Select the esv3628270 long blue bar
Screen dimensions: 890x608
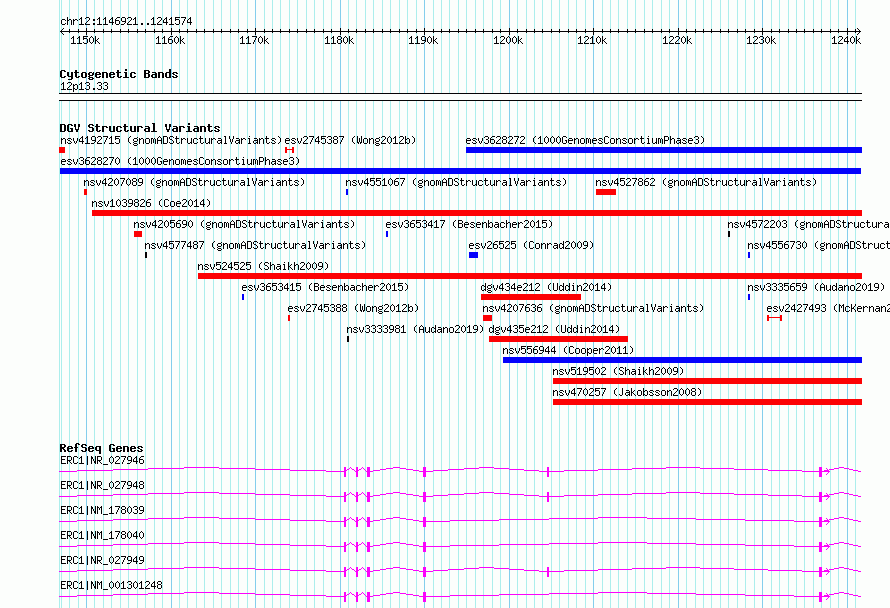click(x=460, y=171)
